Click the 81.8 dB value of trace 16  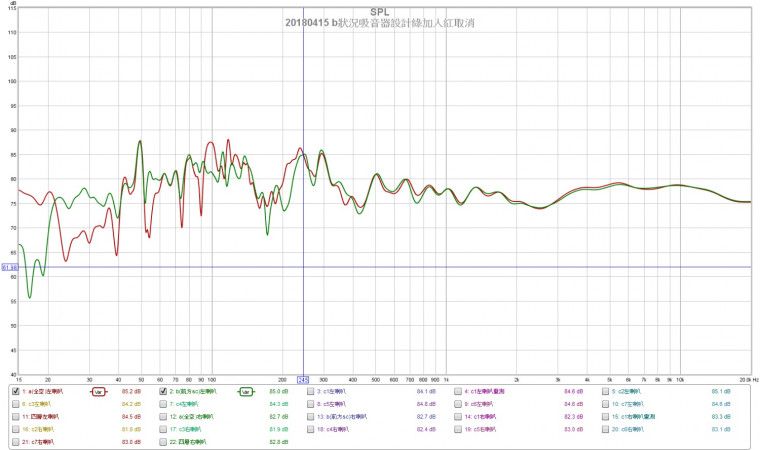click(x=131, y=429)
